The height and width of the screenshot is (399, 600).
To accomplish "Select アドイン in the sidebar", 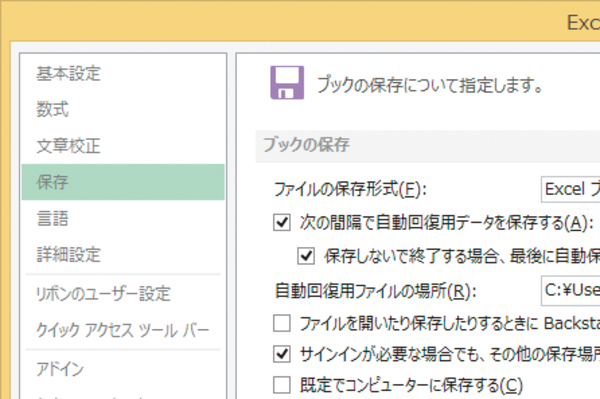I will [122, 369].
